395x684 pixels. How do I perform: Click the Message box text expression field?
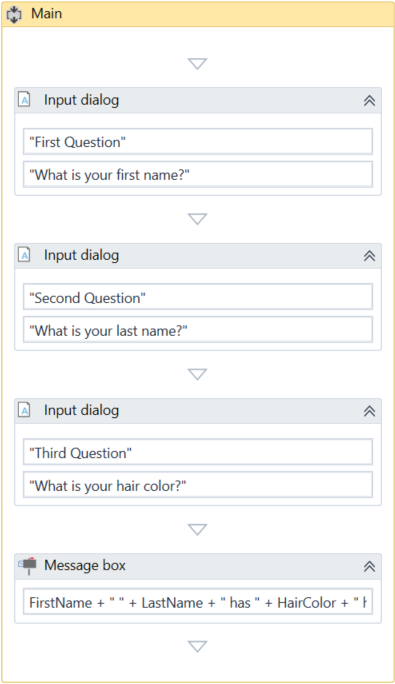pos(198,602)
